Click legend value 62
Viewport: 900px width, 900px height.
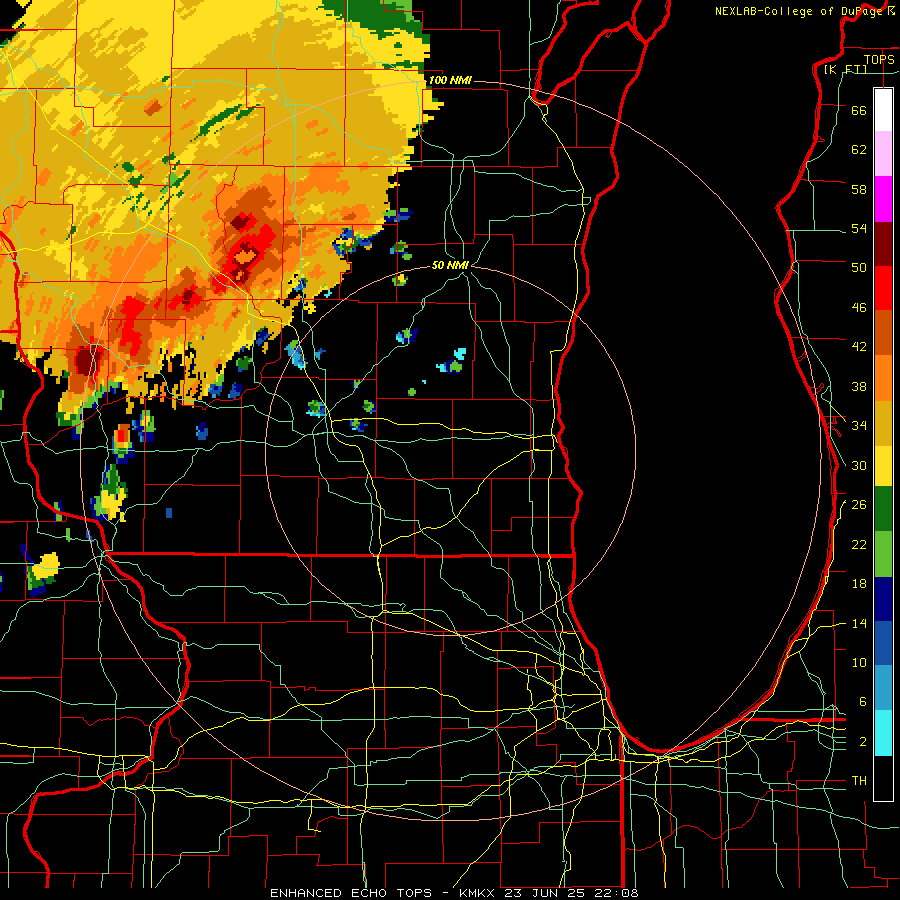(x=859, y=150)
